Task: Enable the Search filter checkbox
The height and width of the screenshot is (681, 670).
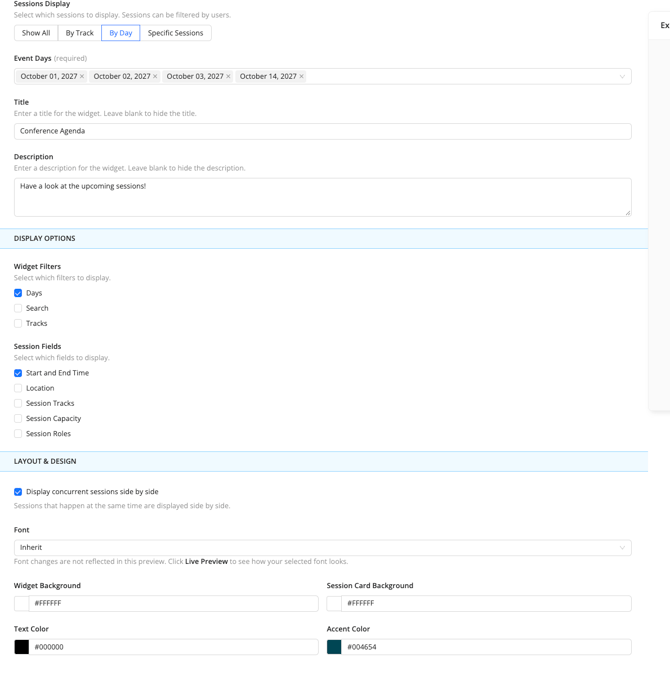Action: [x=18, y=308]
